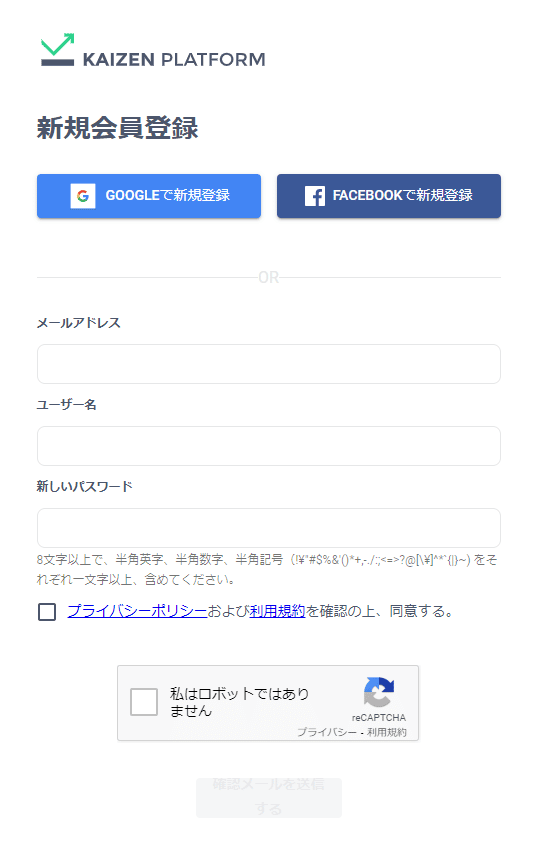Open the プライバシーポリシー link
Viewport: 533px width, 847px height.
137,611
